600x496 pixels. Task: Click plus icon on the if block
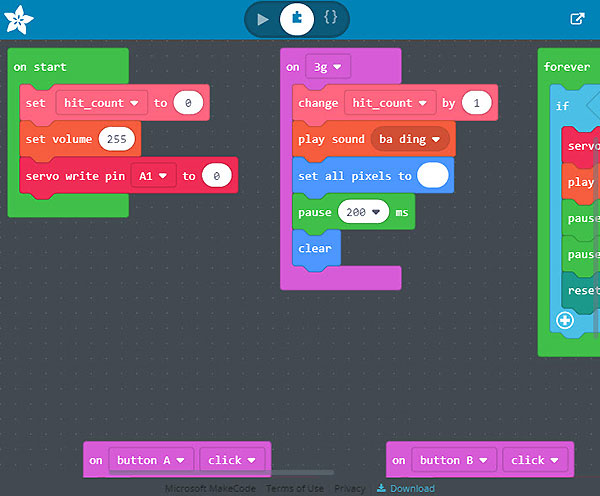pos(565,320)
